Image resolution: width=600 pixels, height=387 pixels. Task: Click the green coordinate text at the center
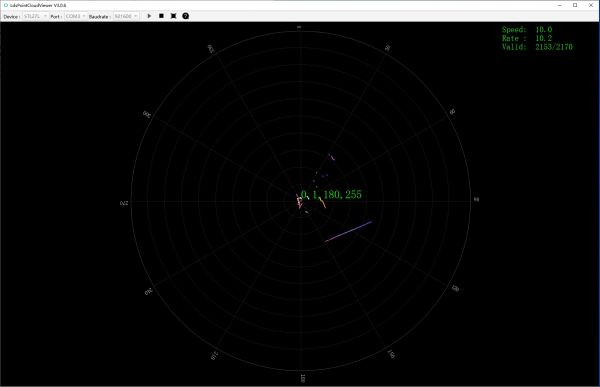331,194
